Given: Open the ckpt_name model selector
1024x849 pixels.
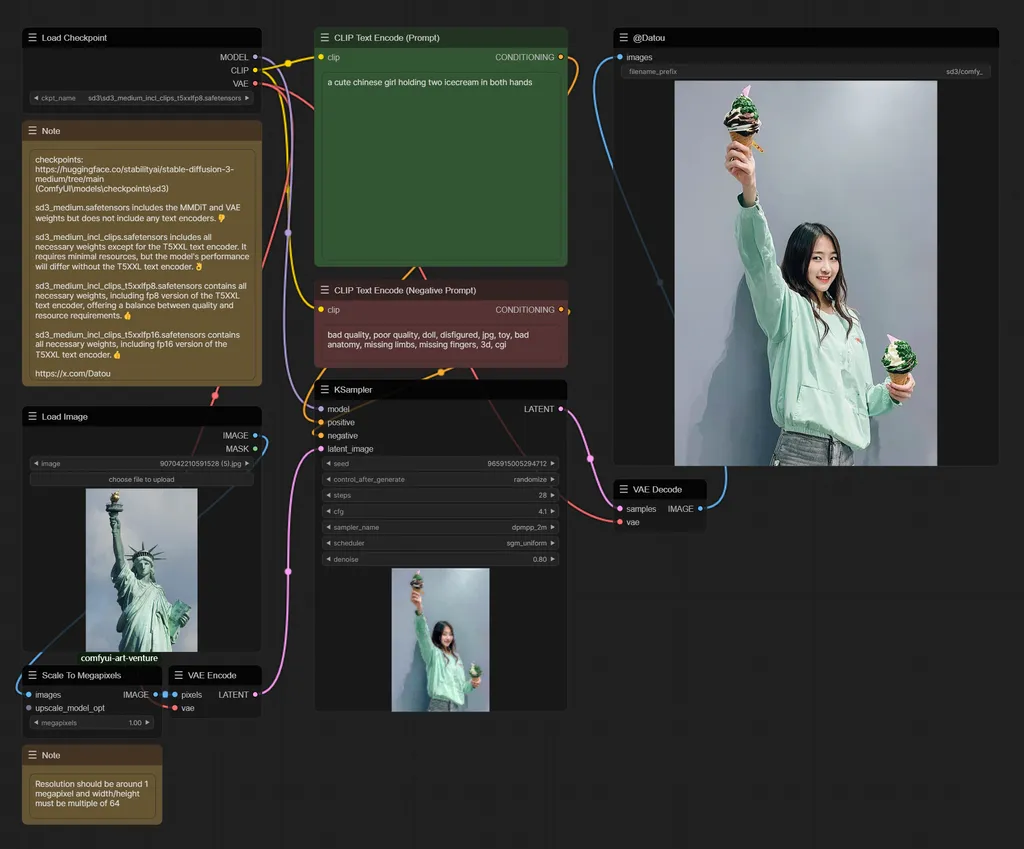Looking at the screenshot, I should pos(140,98).
